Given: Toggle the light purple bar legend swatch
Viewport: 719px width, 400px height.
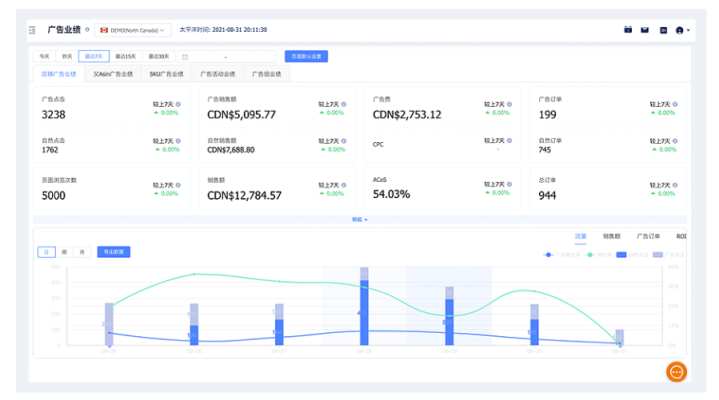Looking at the screenshot, I should (x=657, y=255).
